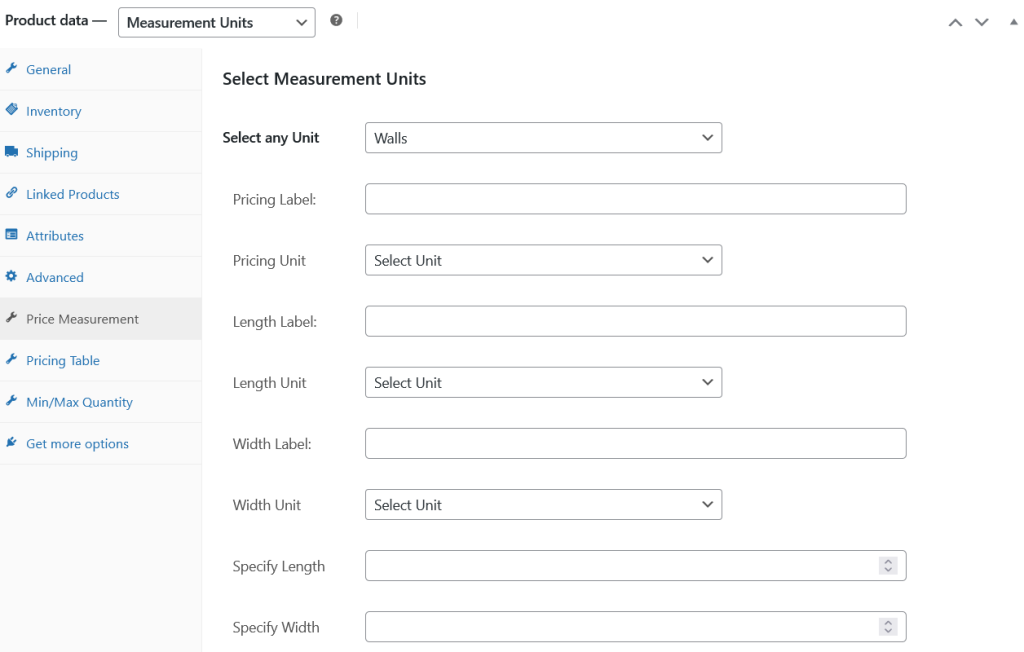The image size is (1024, 652).
Task: Open the Select any Unit dropdown
Action: (543, 138)
